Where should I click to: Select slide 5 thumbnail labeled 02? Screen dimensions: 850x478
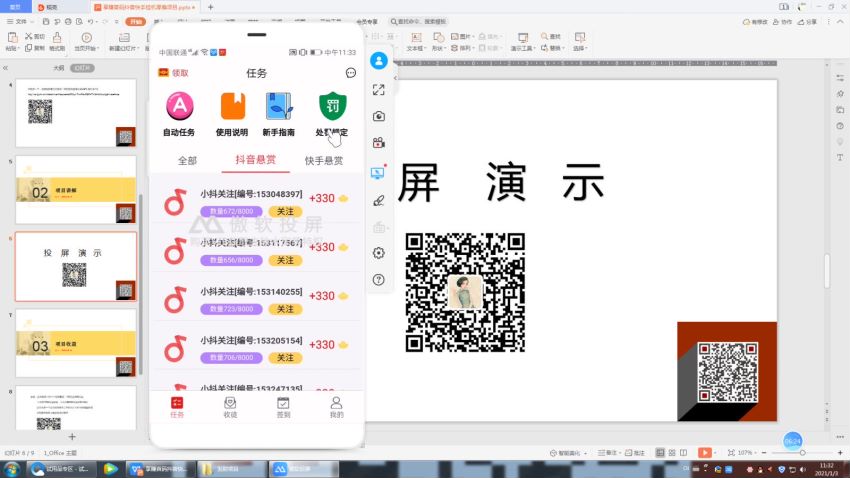coord(76,190)
